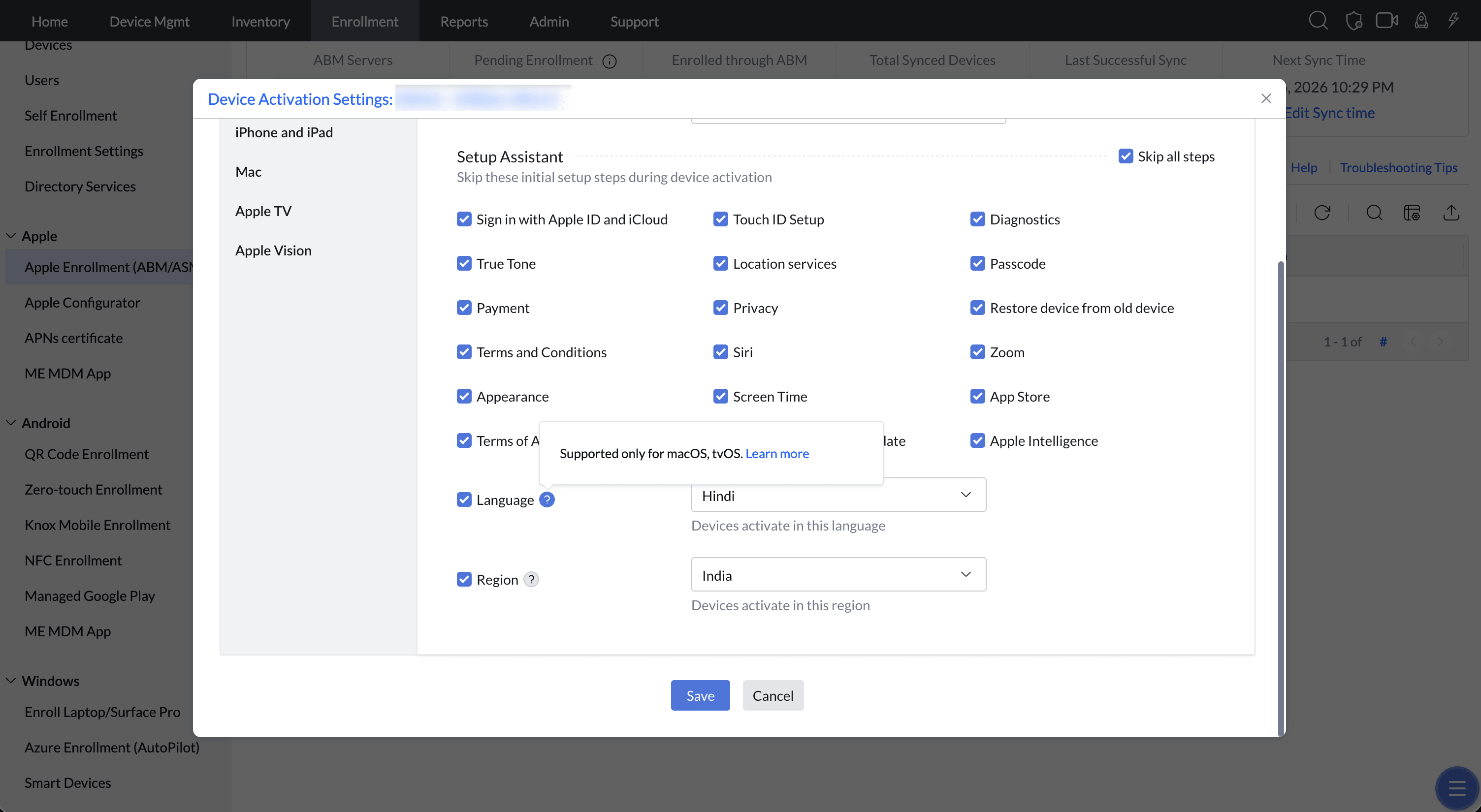
Task: Open Apple Configurator in sidebar
Action: coord(82,302)
